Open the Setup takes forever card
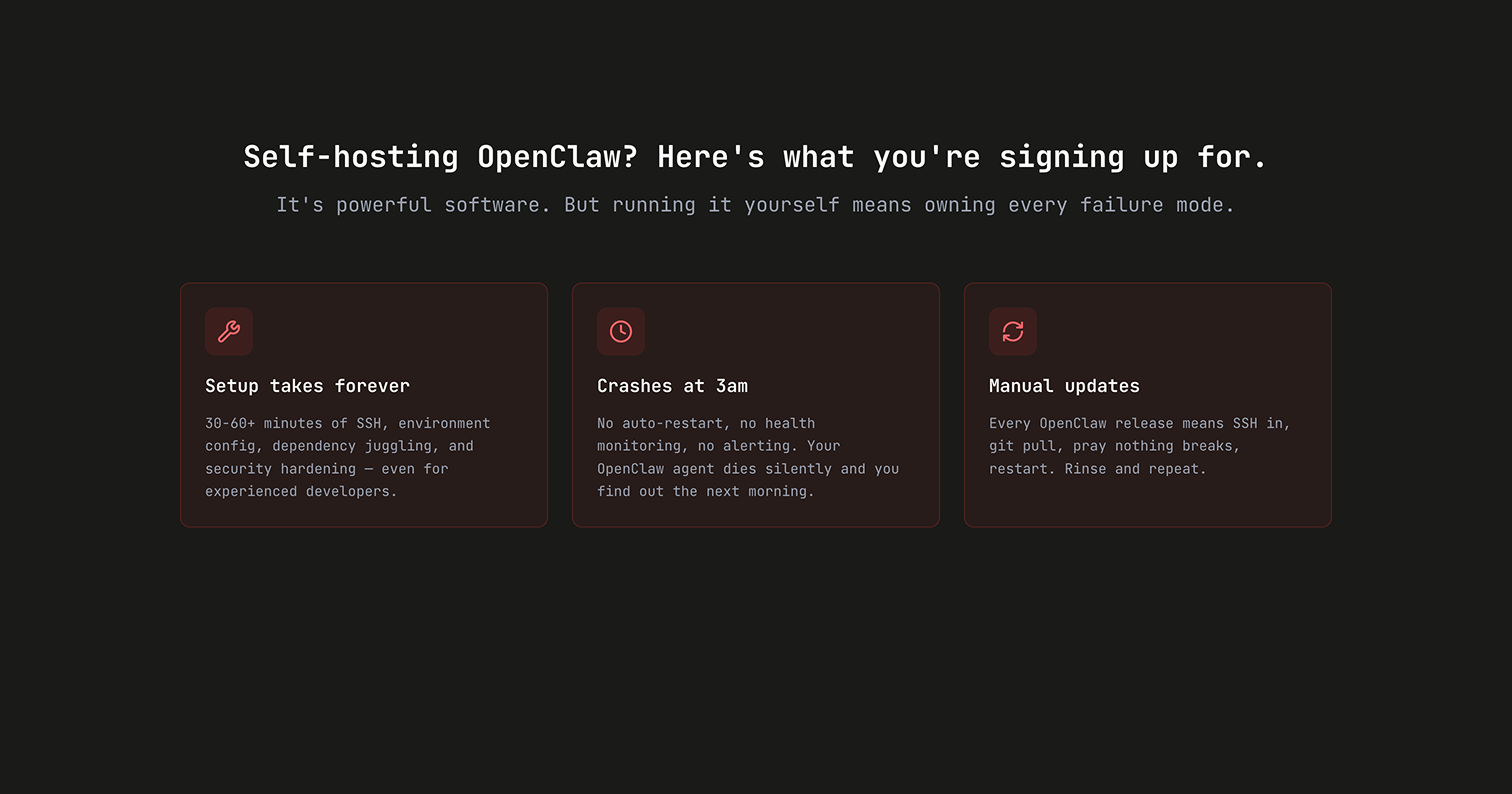Image resolution: width=1512 pixels, height=794 pixels. (x=363, y=404)
